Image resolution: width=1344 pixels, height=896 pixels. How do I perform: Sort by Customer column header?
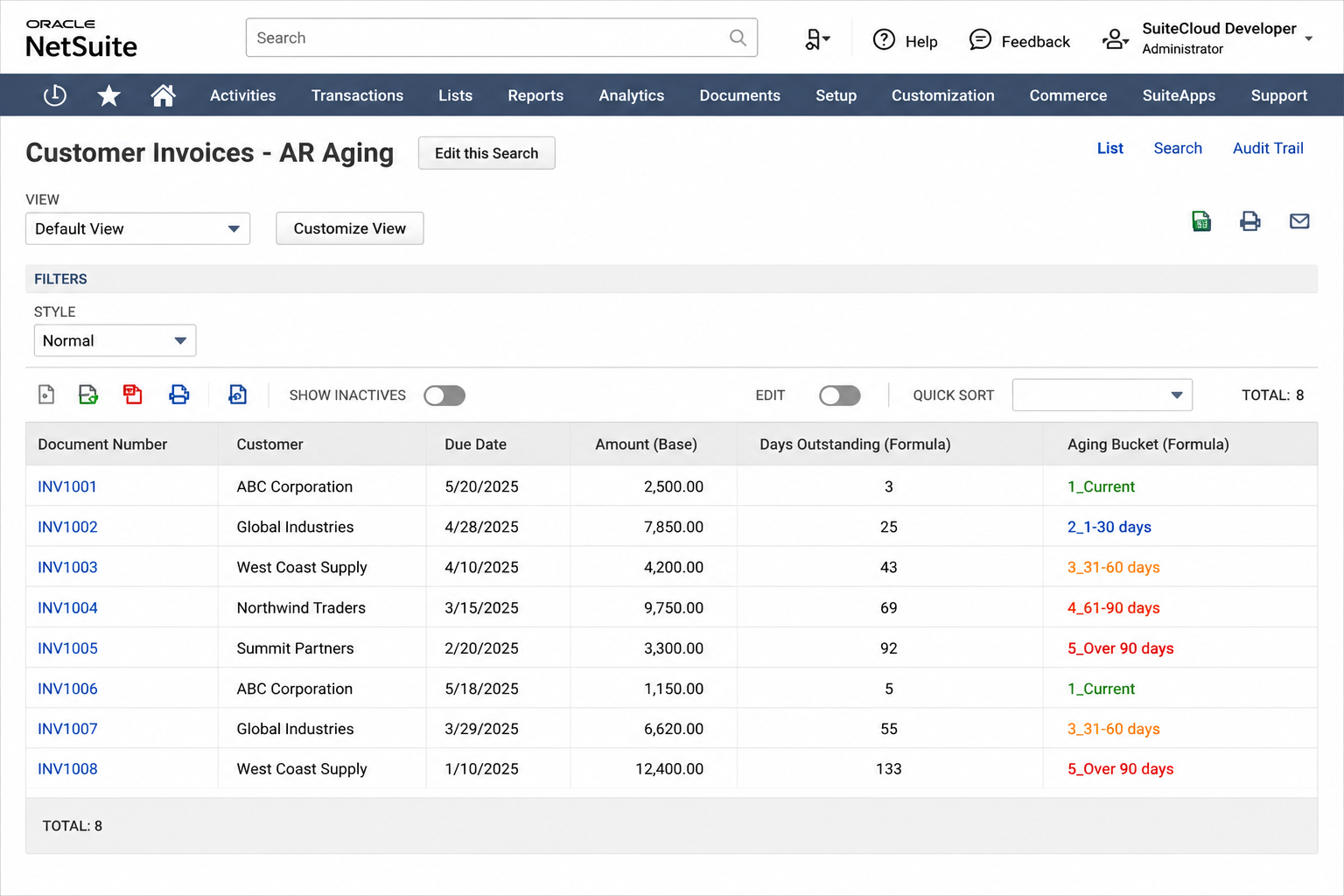pos(269,444)
